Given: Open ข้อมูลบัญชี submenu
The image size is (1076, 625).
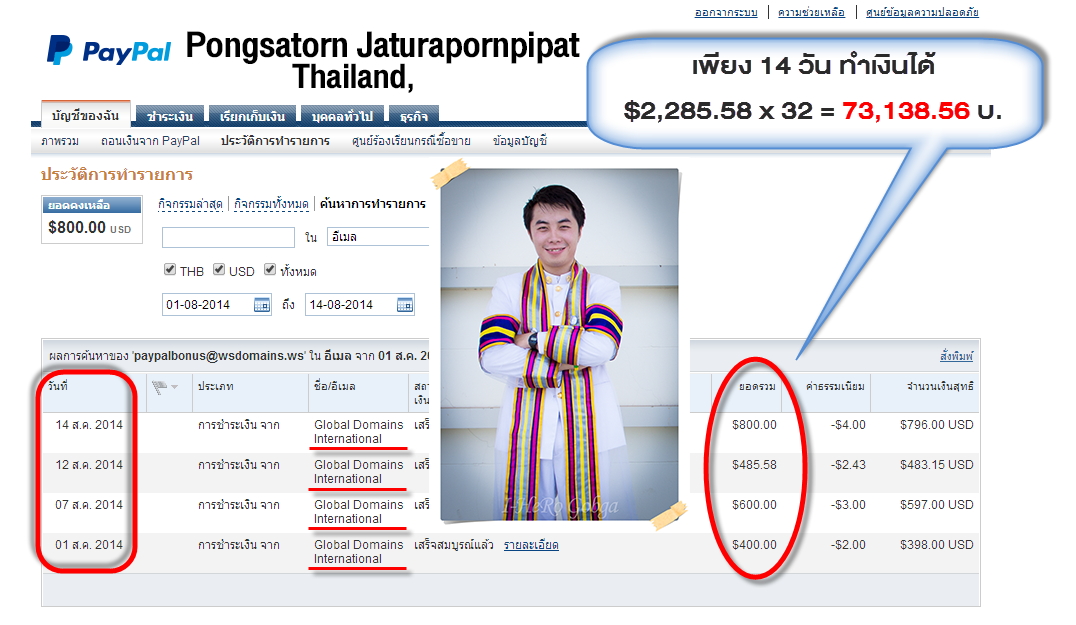Looking at the screenshot, I should coord(519,141).
